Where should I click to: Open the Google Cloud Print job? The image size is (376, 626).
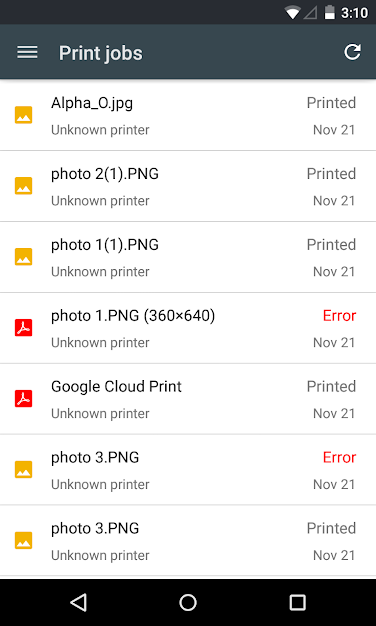(x=188, y=399)
